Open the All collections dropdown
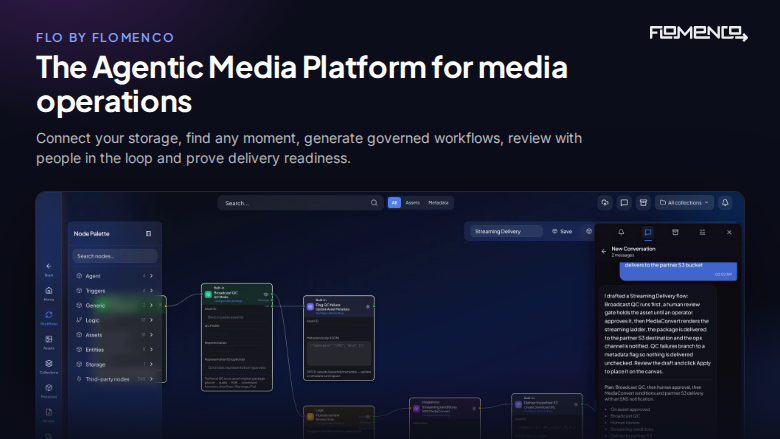Viewport: 780px width, 439px height. (684, 203)
